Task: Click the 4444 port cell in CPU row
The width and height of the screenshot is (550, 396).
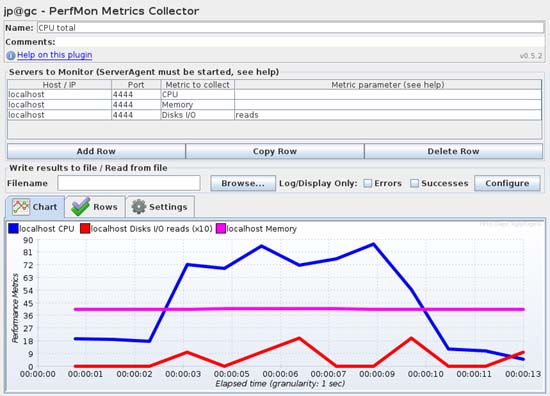Action: [136, 95]
